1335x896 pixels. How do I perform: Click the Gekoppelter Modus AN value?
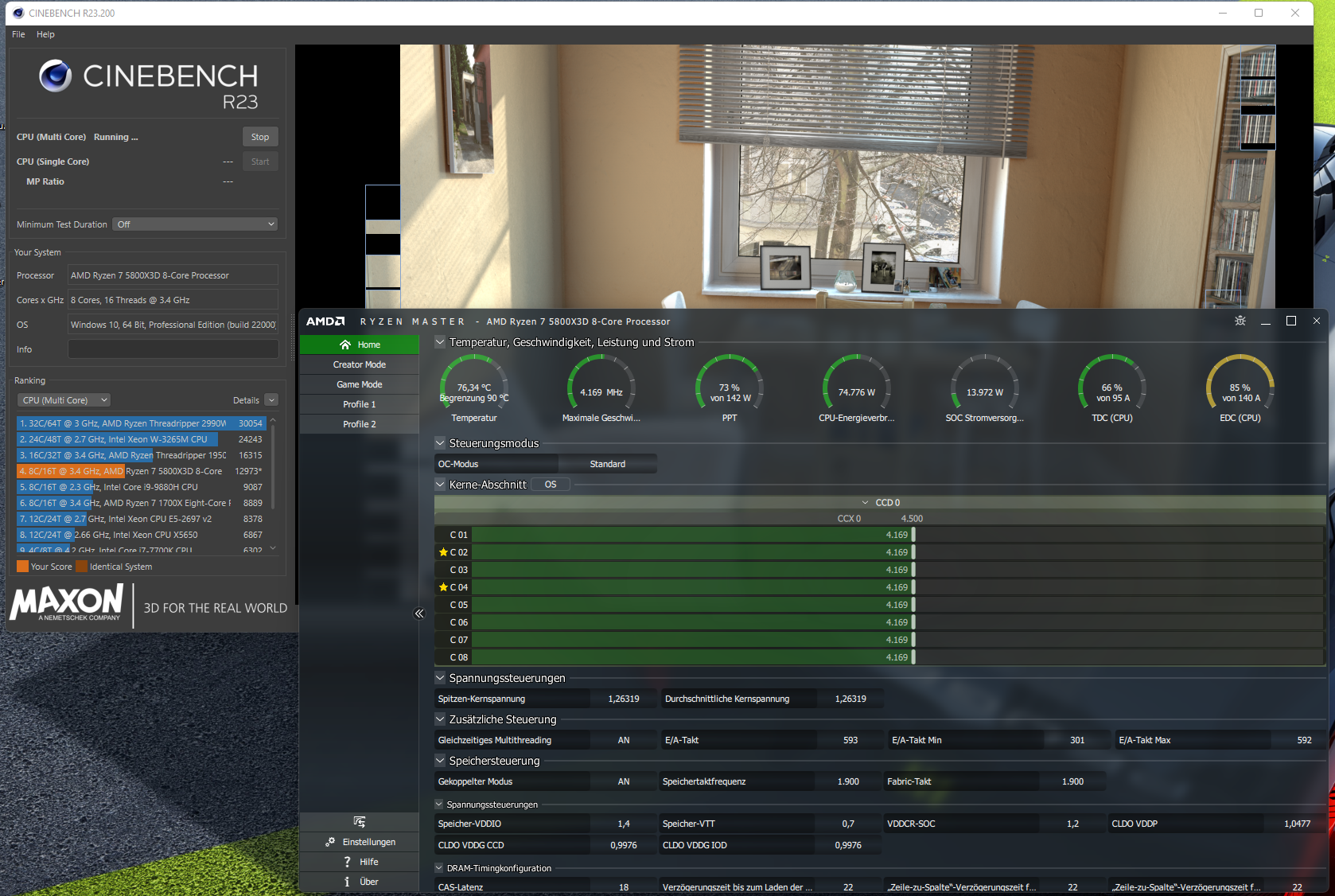[x=624, y=781]
